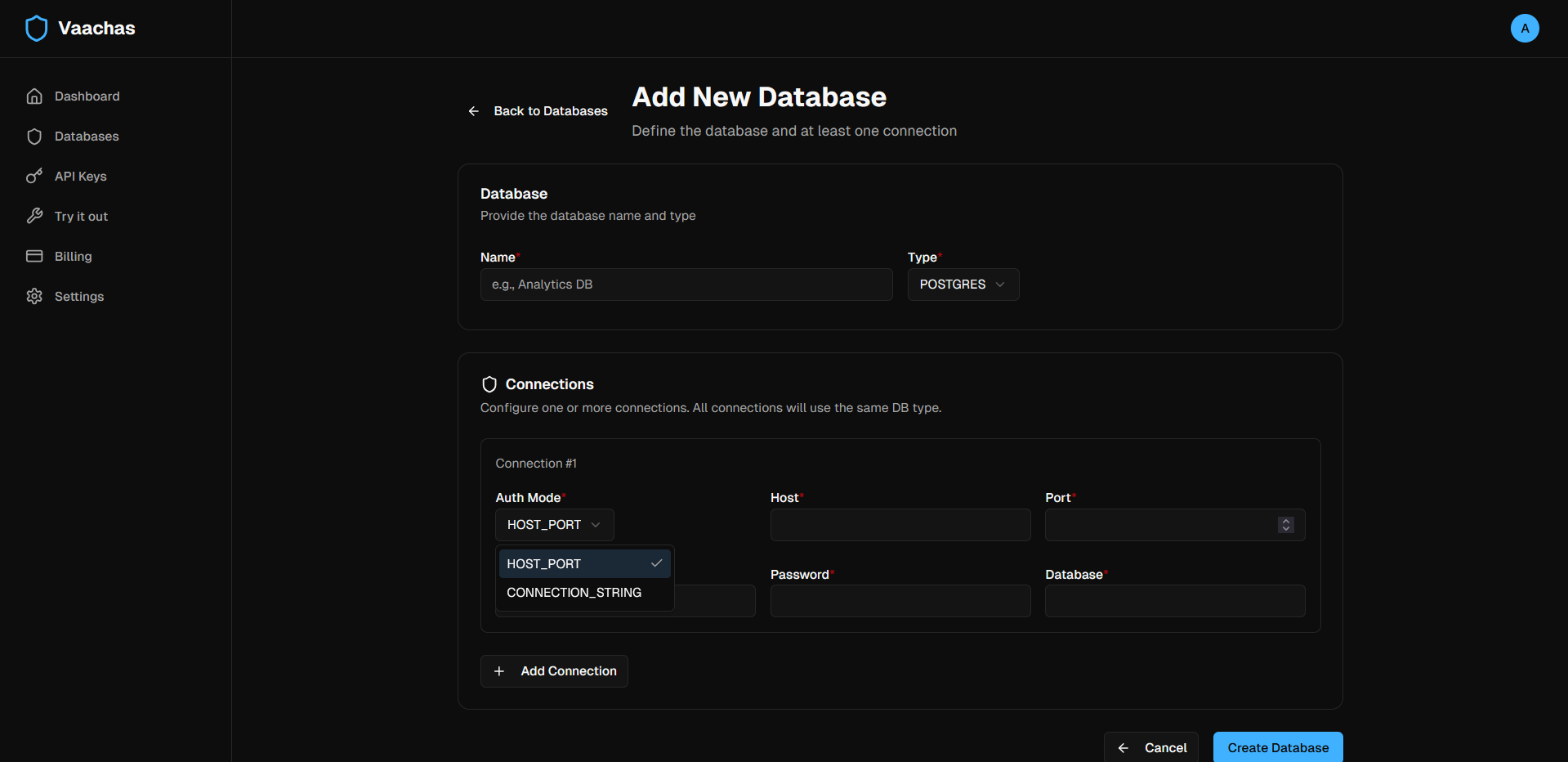Click the Dashboard home icon
This screenshot has height=762, width=1568.
click(34, 96)
